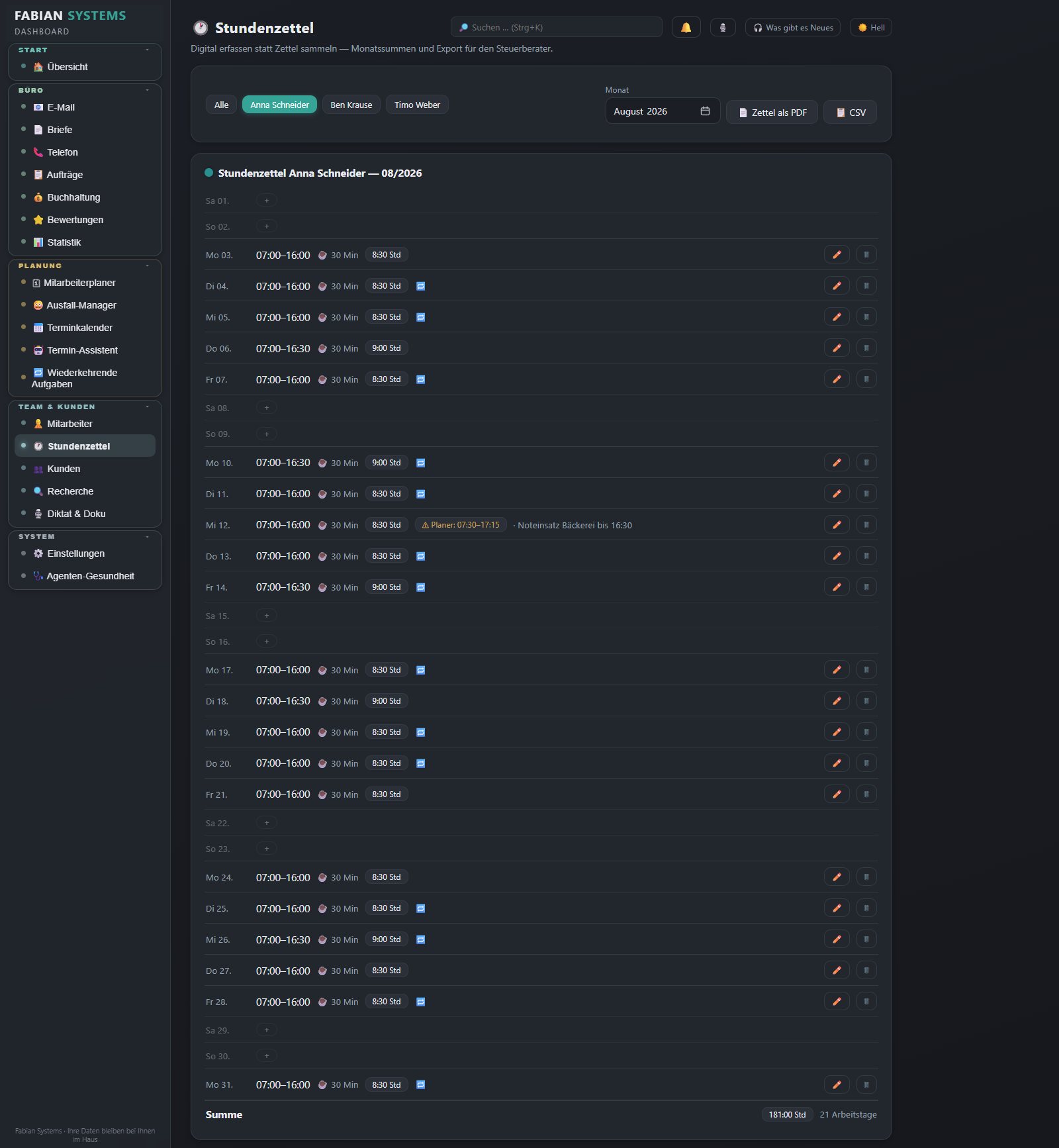Click the Planer 07:30–17:15 warning badge

click(461, 525)
